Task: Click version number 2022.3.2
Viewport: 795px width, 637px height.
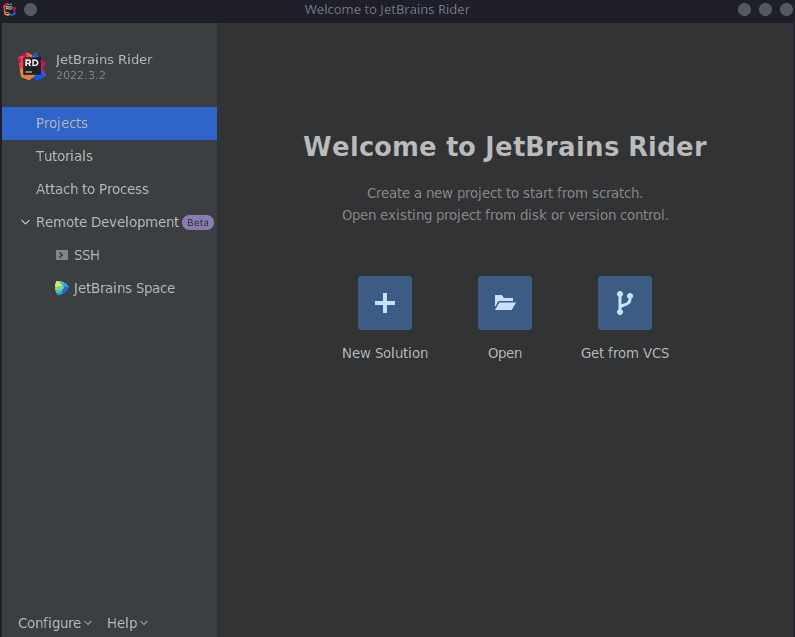Action: [81, 75]
